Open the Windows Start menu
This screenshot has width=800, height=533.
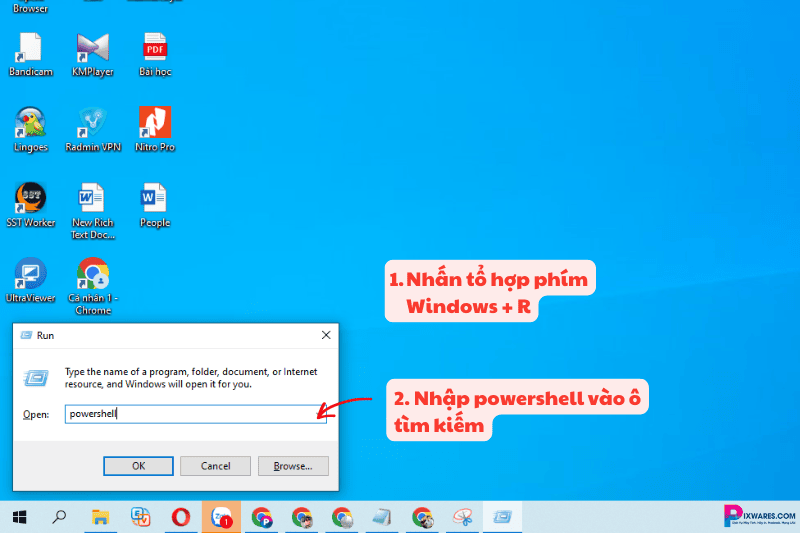pos(19,517)
